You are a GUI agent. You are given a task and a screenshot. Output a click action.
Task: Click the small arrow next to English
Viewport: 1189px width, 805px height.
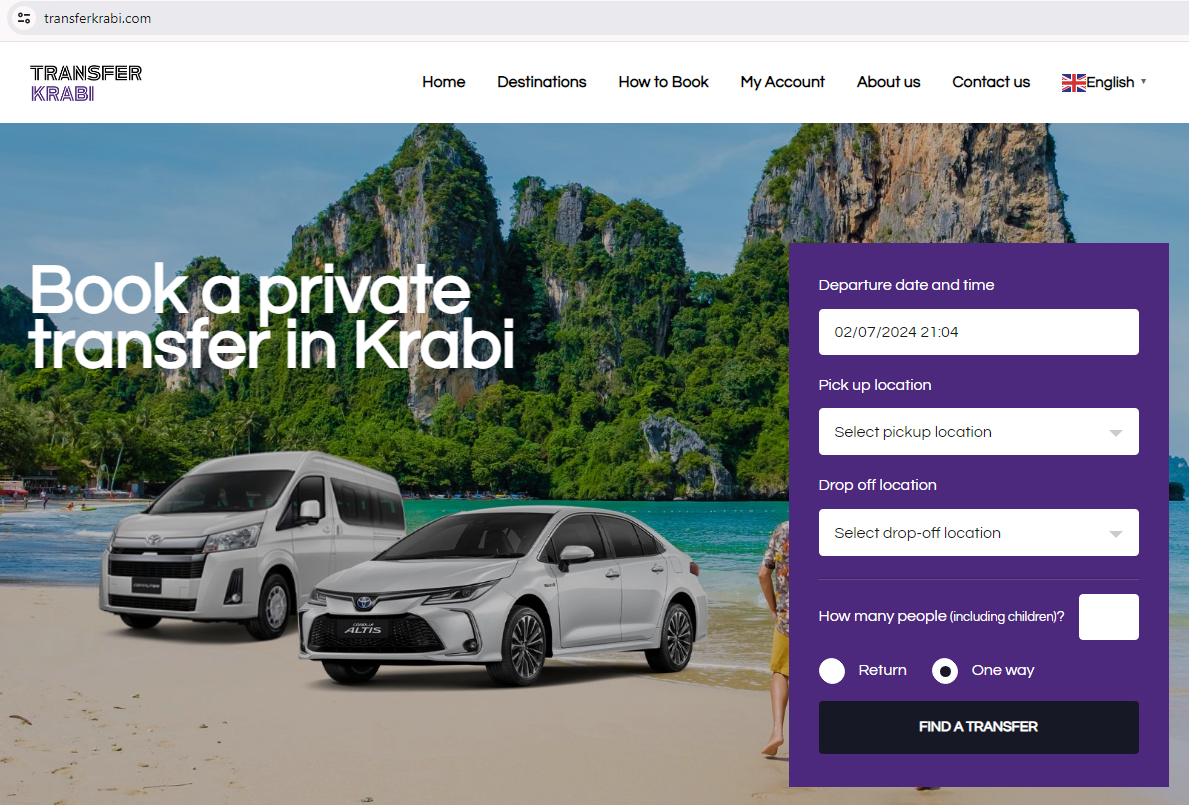tap(1144, 81)
